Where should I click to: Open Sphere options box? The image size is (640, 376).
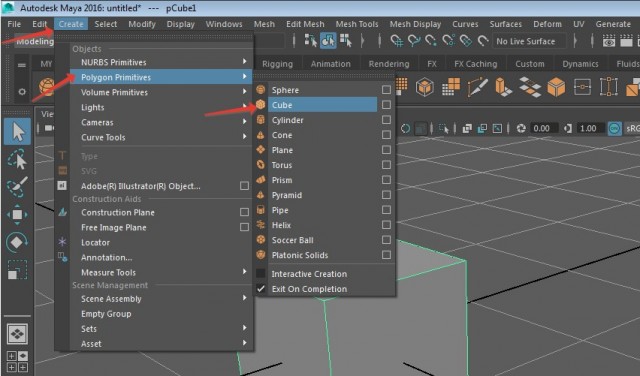coord(386,89)
